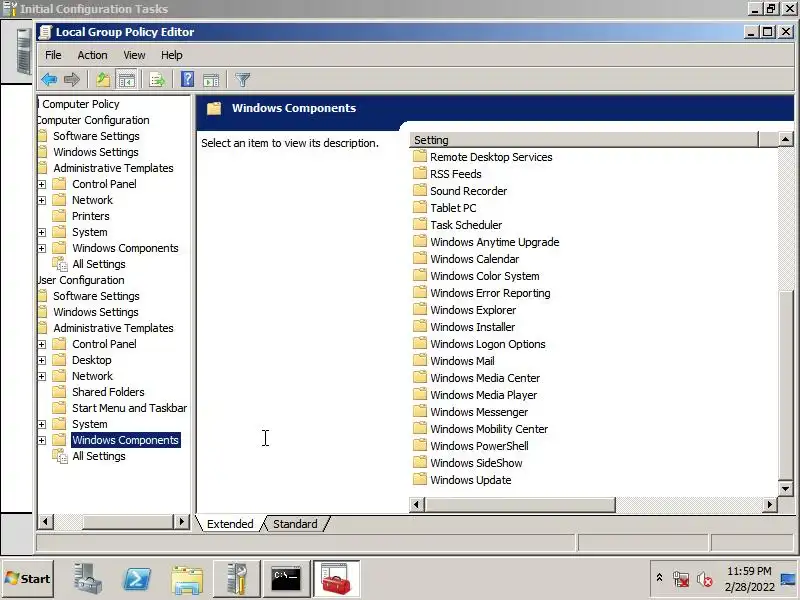Click the tree pane scroll right arrow
Viewport: 800px width, 600px height.
pos(181,521)
